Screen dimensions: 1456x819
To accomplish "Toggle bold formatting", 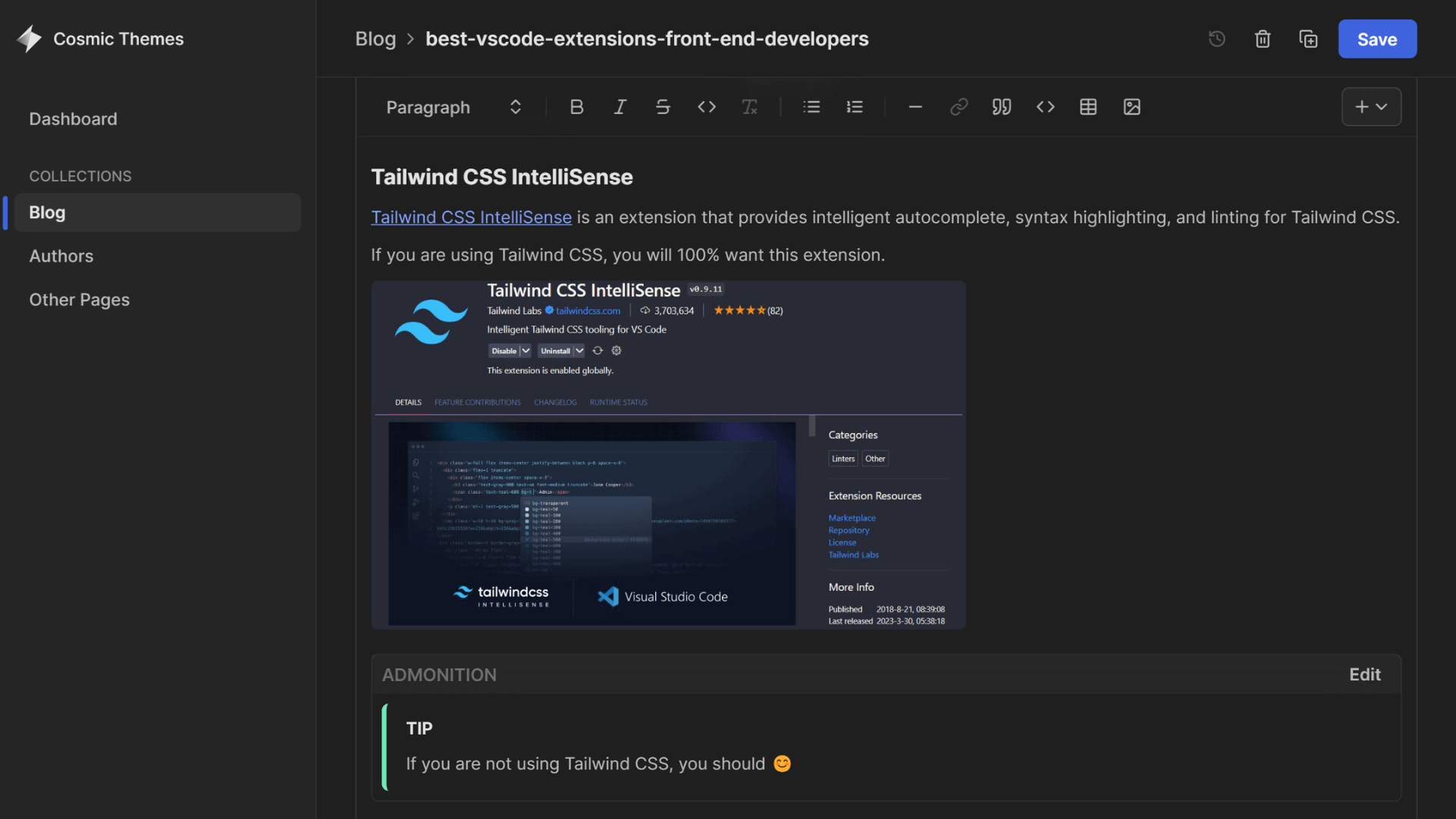I will (x=576, y=107).
